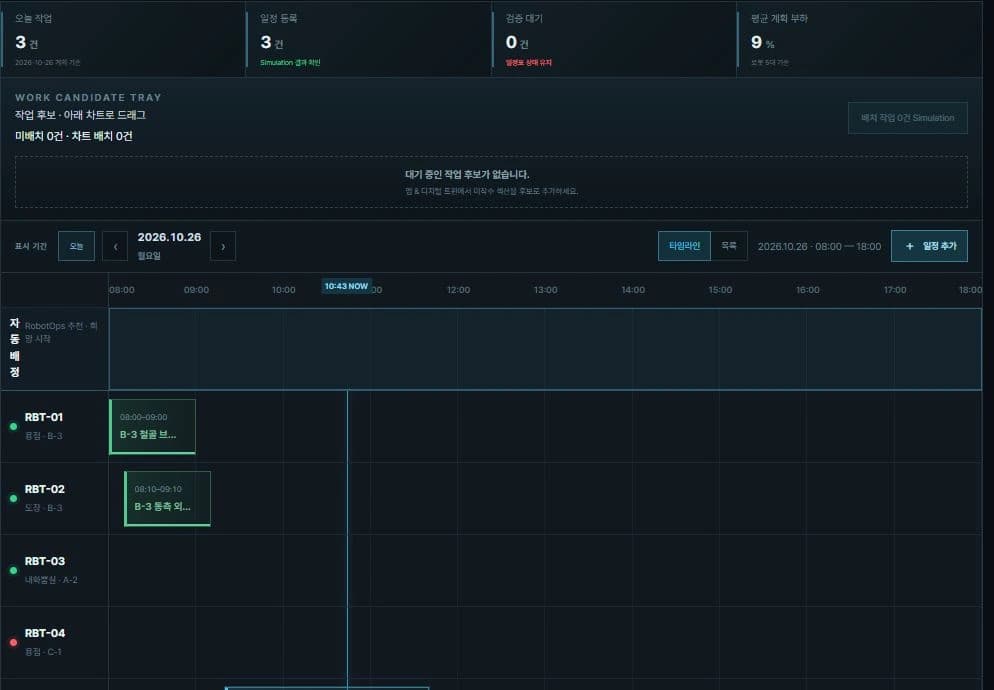Click the 2026.10.26 · 08:00 — 18:00 range text

tap(819, 247)
